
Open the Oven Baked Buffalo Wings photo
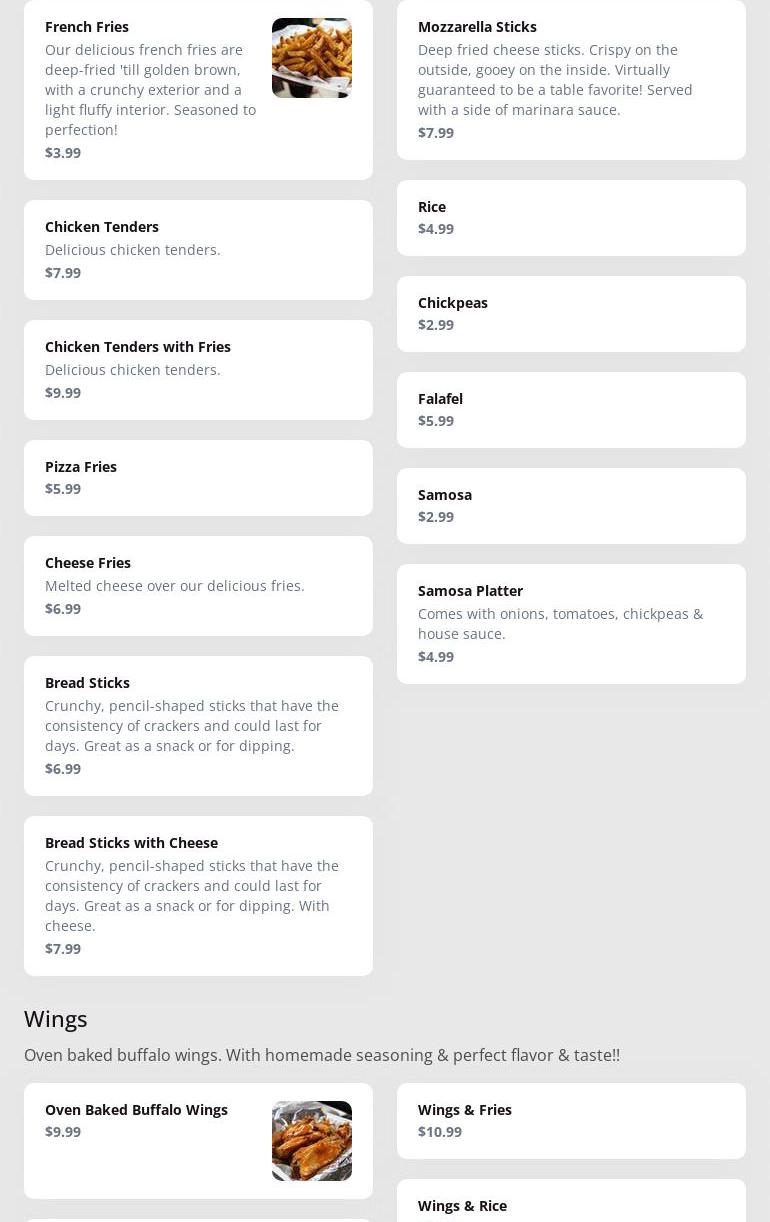[x=311, y=1140]
